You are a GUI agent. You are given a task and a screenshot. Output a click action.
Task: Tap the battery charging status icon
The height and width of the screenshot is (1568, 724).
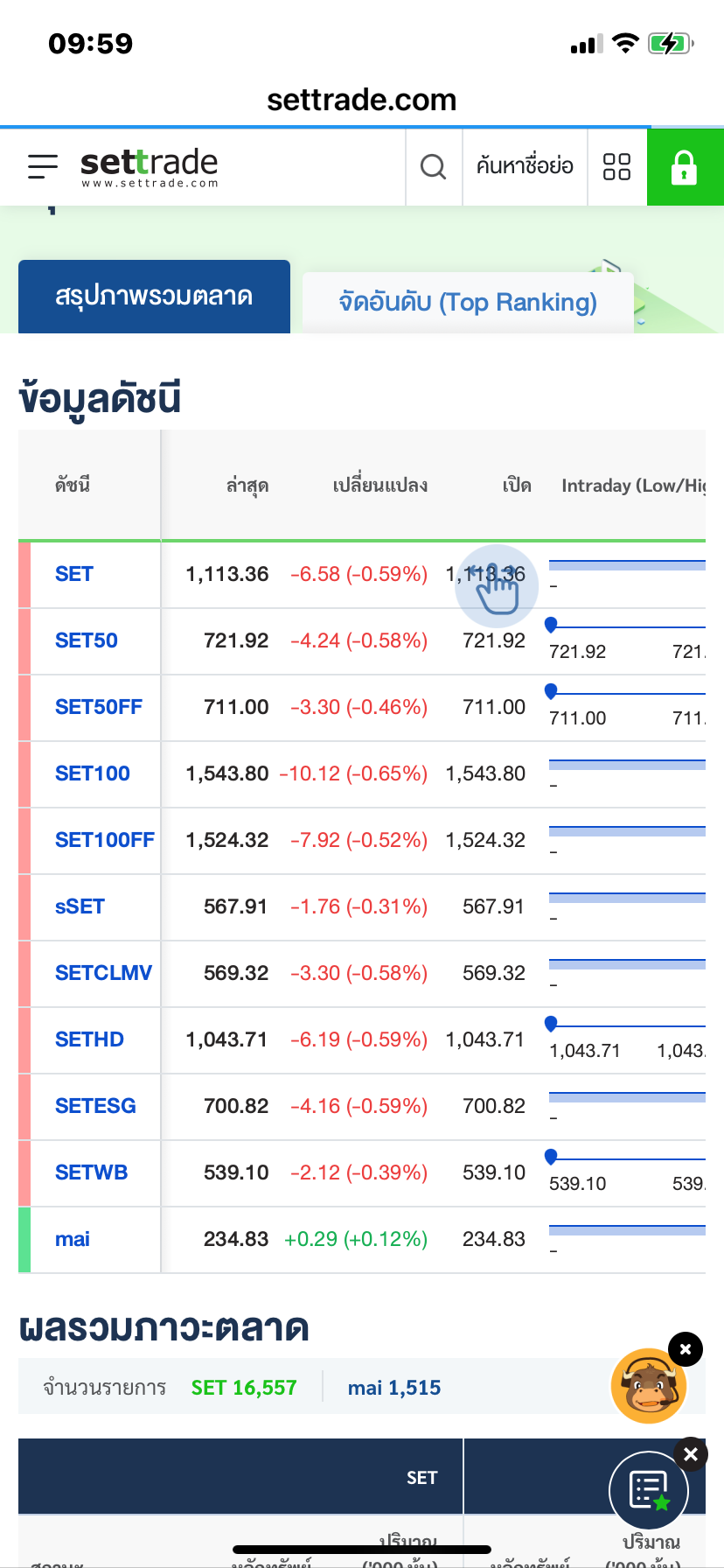click(x=671, y=43)
